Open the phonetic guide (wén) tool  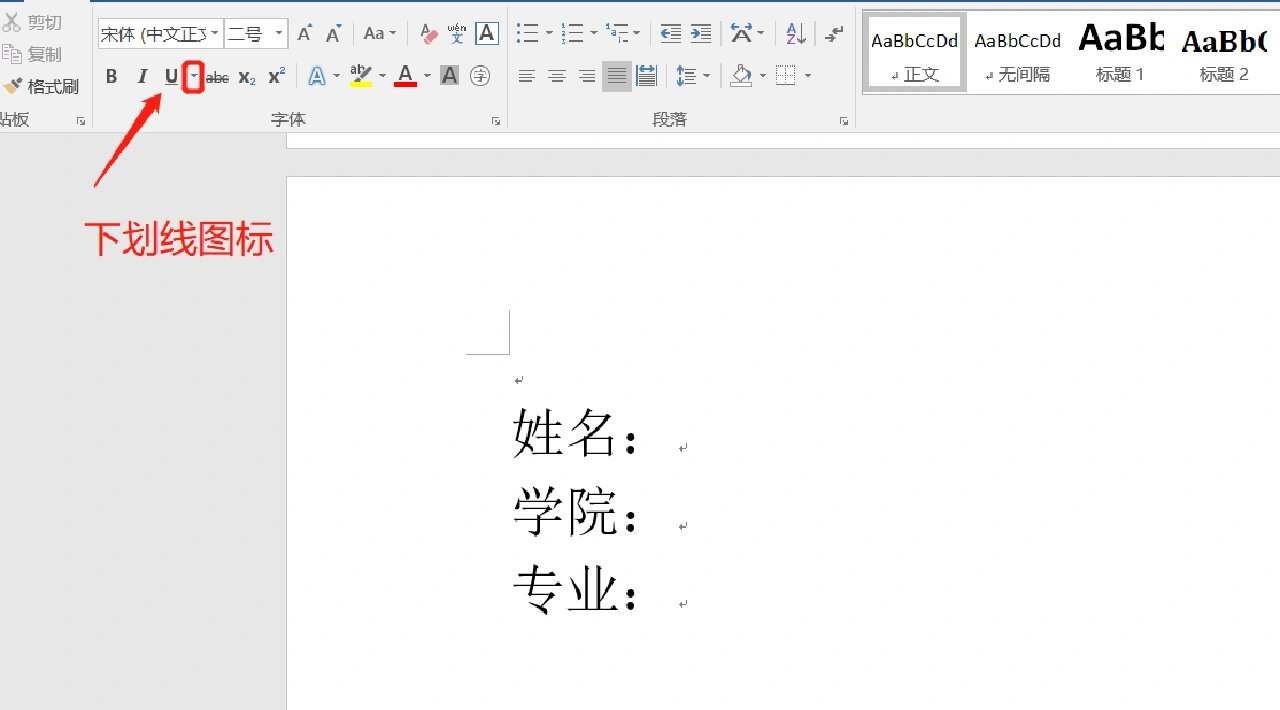[x=457, y=34]
